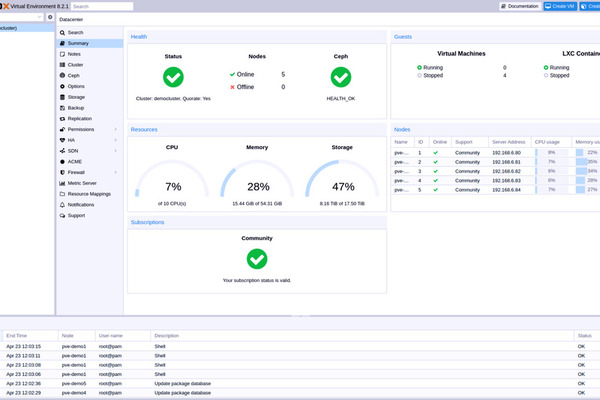This screenshot has width=600, height=400.
Task: Sort tasks by End Time column
Action: click(30, 336)
